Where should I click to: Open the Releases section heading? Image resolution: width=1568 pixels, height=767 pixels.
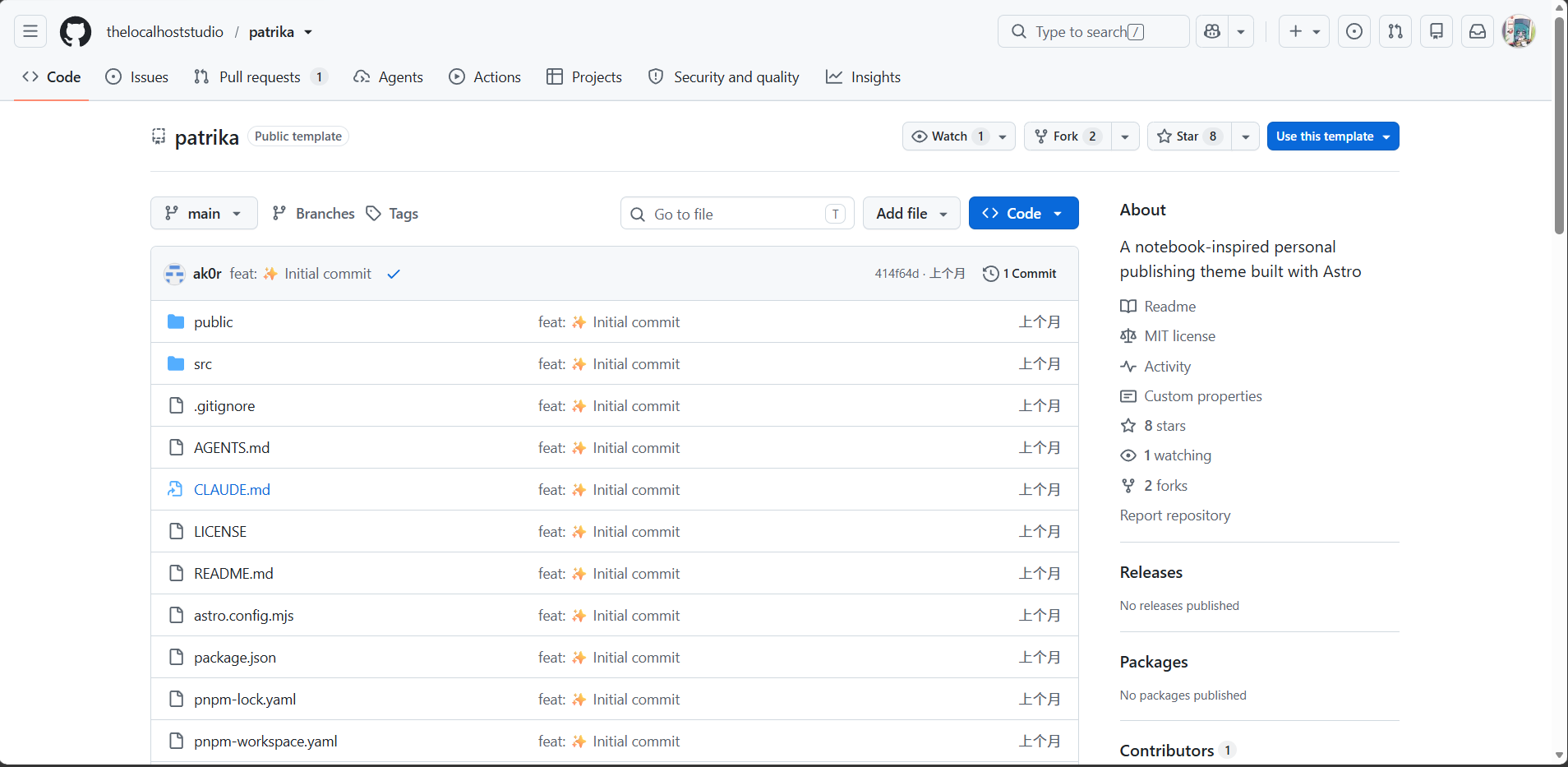pyautogui.click(x=1151, y=572)
